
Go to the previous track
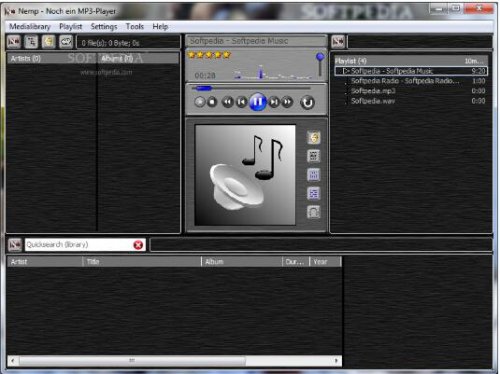(241, 102)
